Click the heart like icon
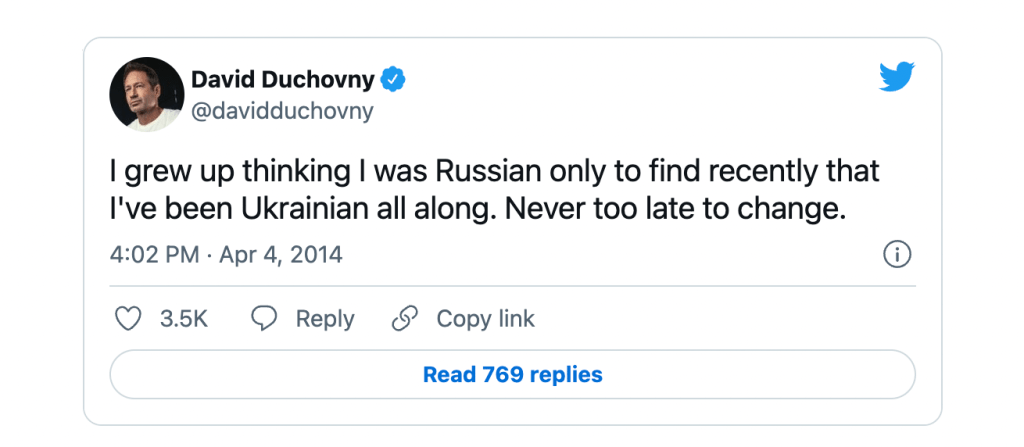This screenshot has height=447, width=1024. click(x=127, y=319)
